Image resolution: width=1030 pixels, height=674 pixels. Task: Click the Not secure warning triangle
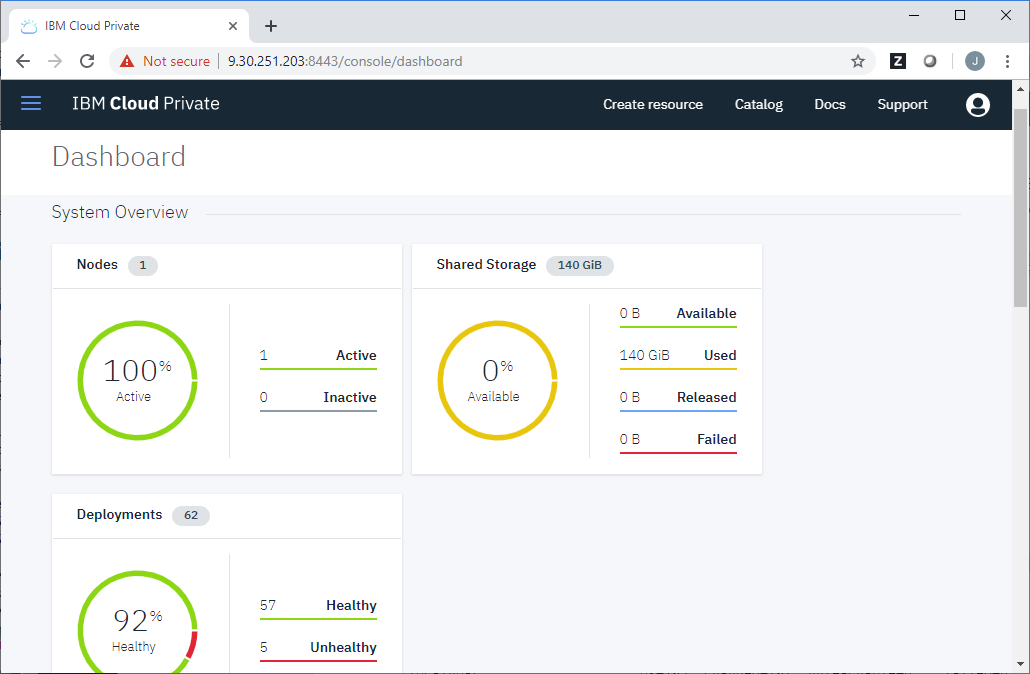point(127,61)
